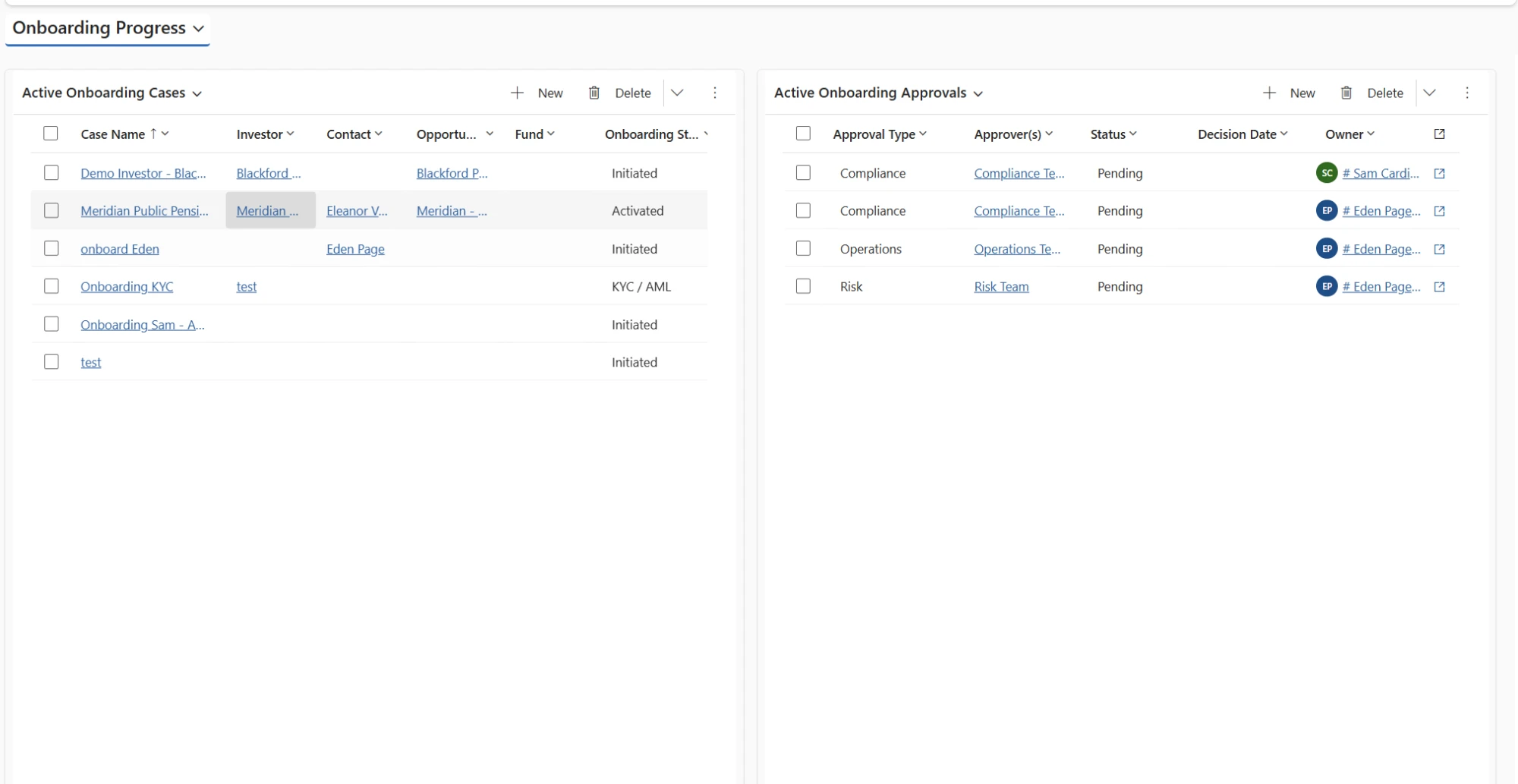Check the Demo Investor case row
The image size is (1518, 784).
[51, 172]
